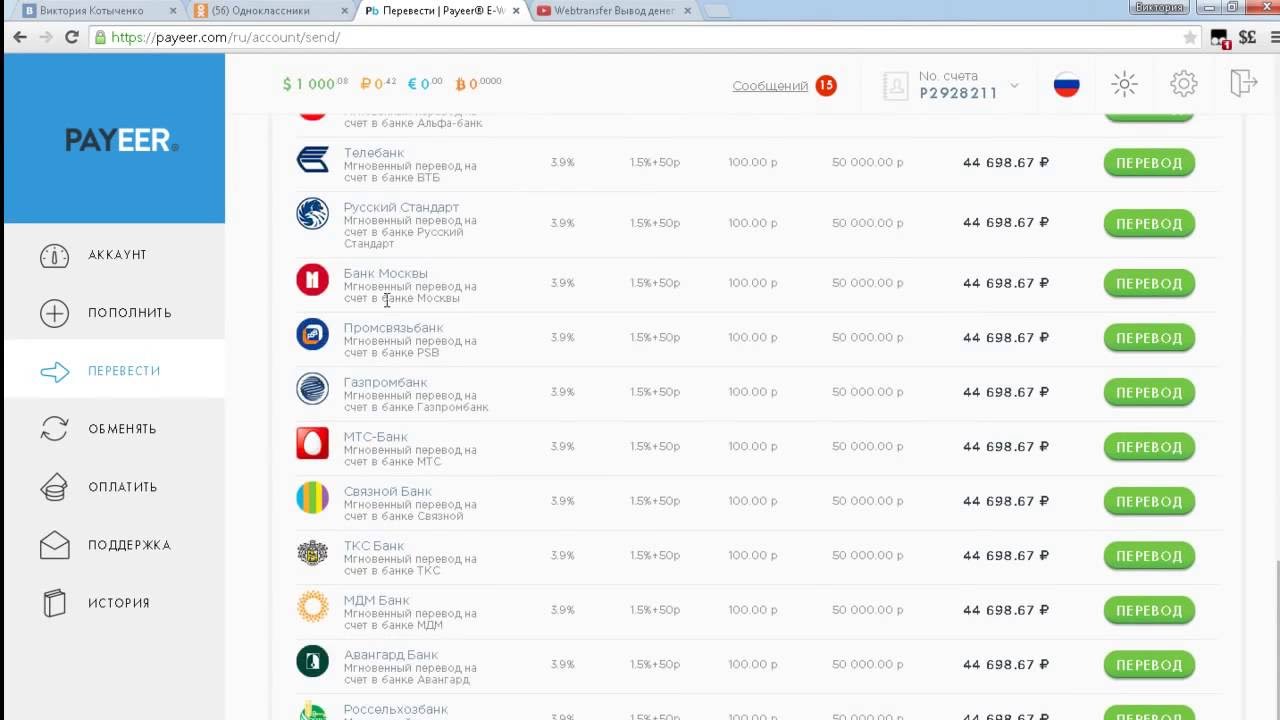Reload the page with refresh icon
Screen dimensions: 1280x720
click(x=72, y=37)
